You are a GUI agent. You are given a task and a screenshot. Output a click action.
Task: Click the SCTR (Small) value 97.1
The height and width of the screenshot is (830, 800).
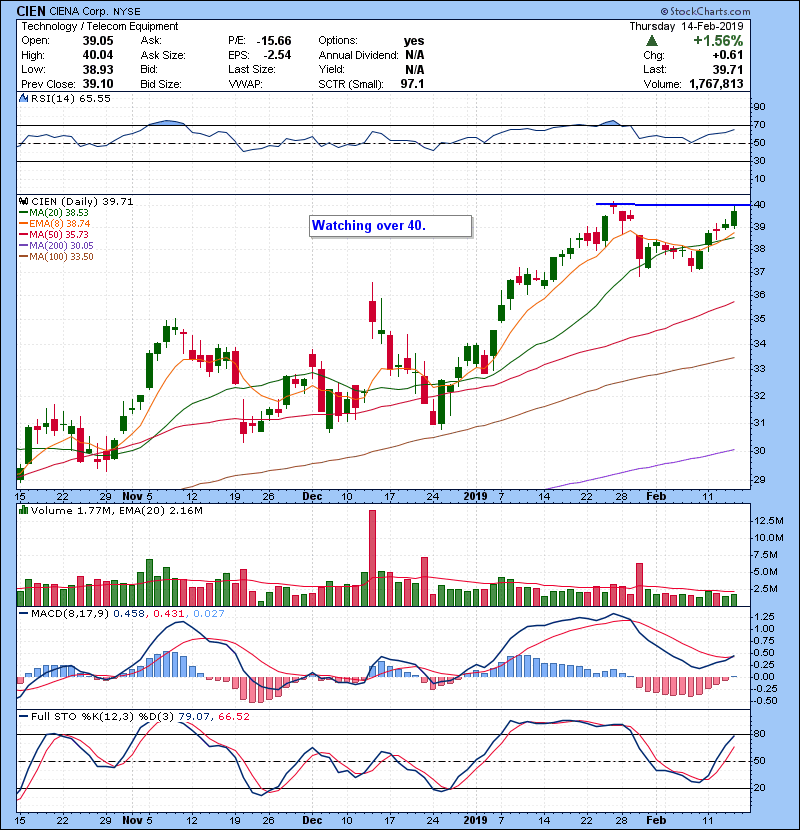412,84
